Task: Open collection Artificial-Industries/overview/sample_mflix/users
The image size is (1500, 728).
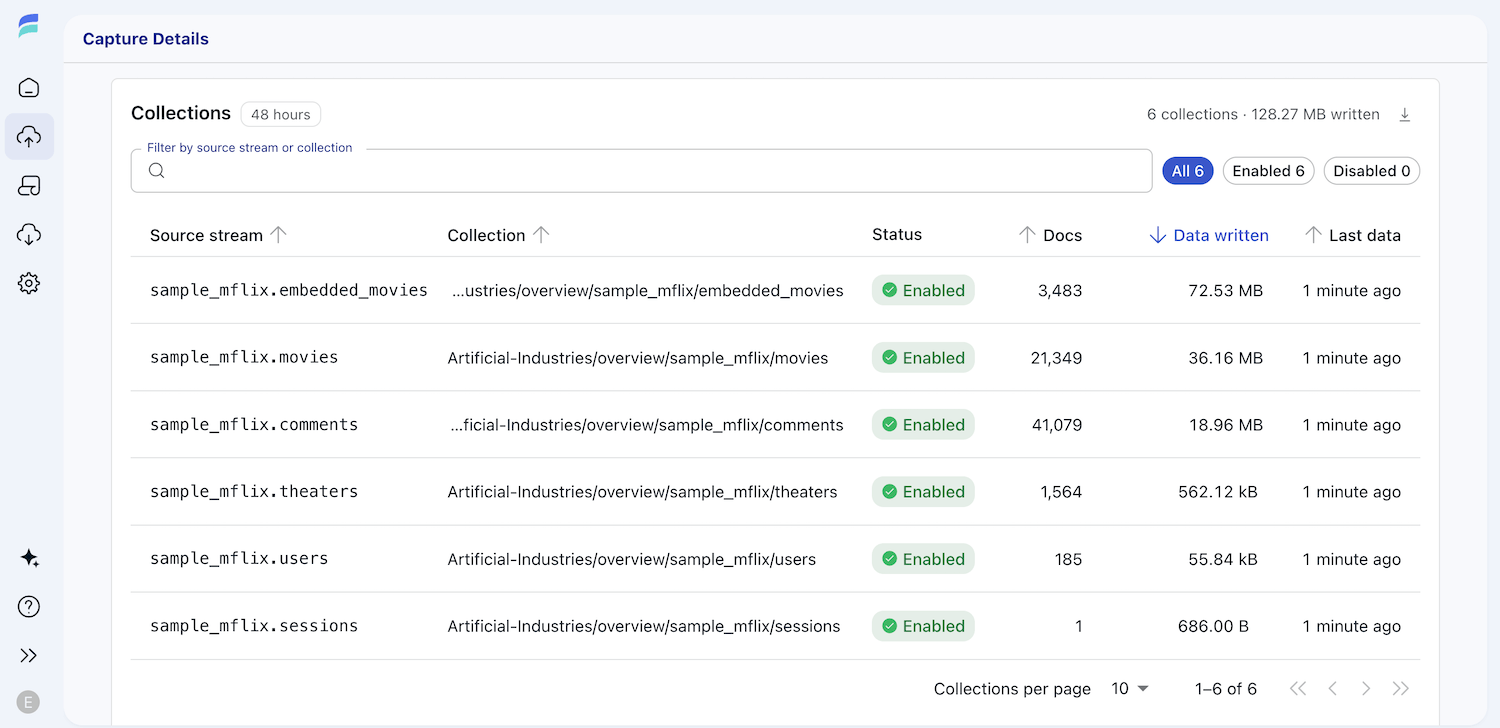Action: tap(632, 559)
